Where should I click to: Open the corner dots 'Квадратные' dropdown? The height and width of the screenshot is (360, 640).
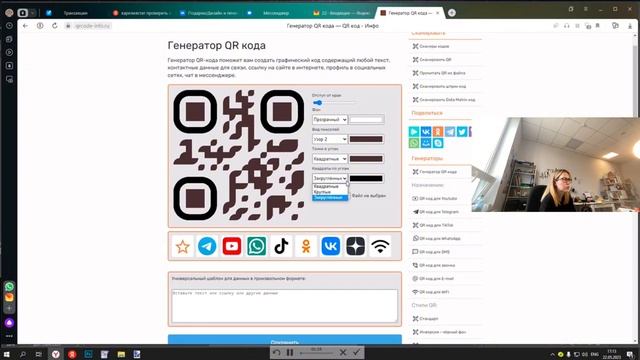(x=330, y=159)
